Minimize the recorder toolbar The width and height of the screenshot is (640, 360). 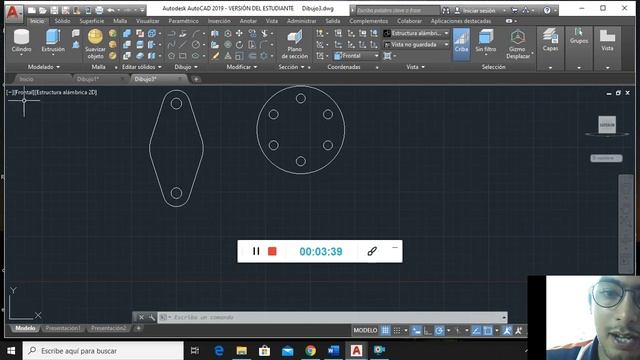[395, 247]
